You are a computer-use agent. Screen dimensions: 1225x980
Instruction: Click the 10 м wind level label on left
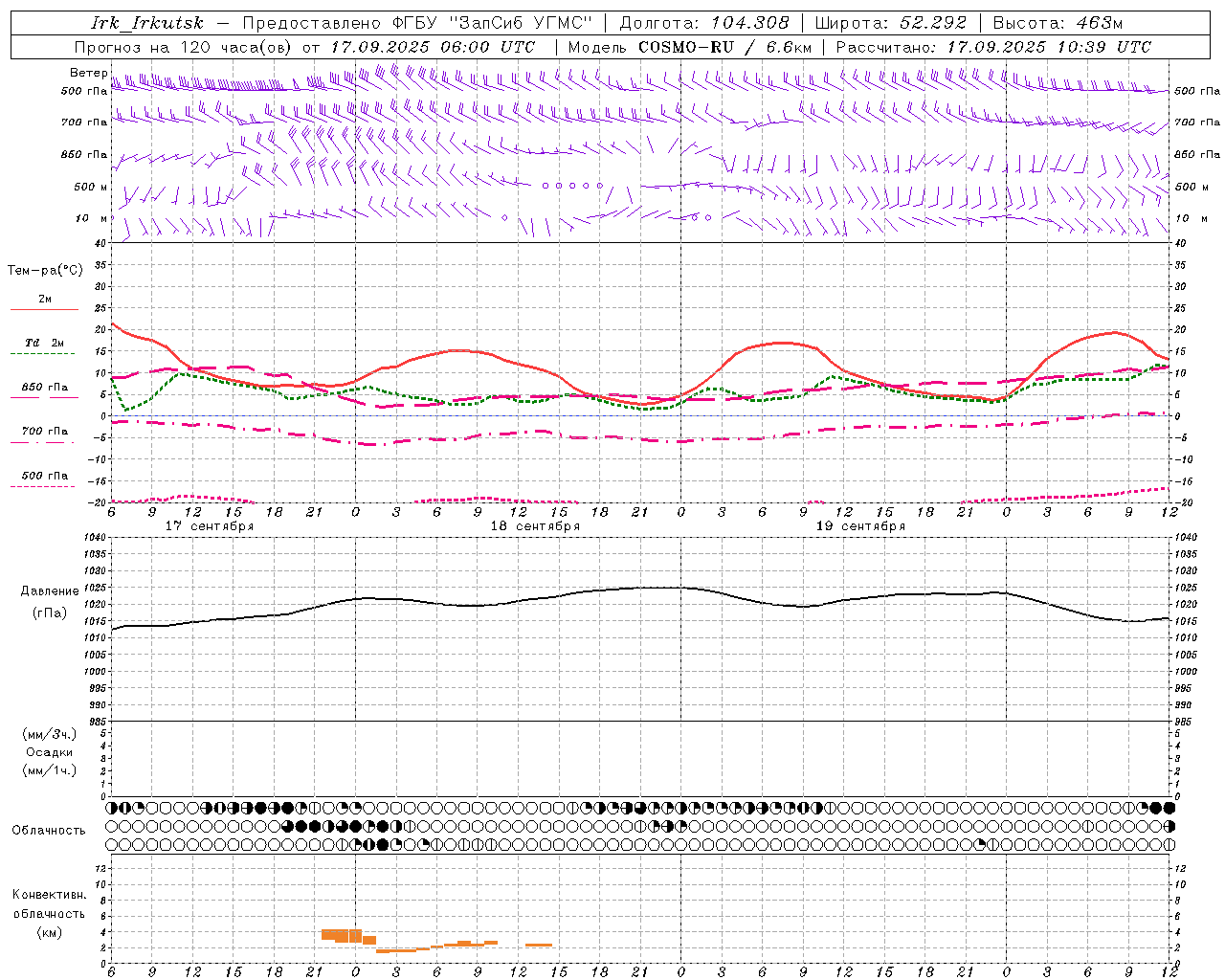(91, 218)
